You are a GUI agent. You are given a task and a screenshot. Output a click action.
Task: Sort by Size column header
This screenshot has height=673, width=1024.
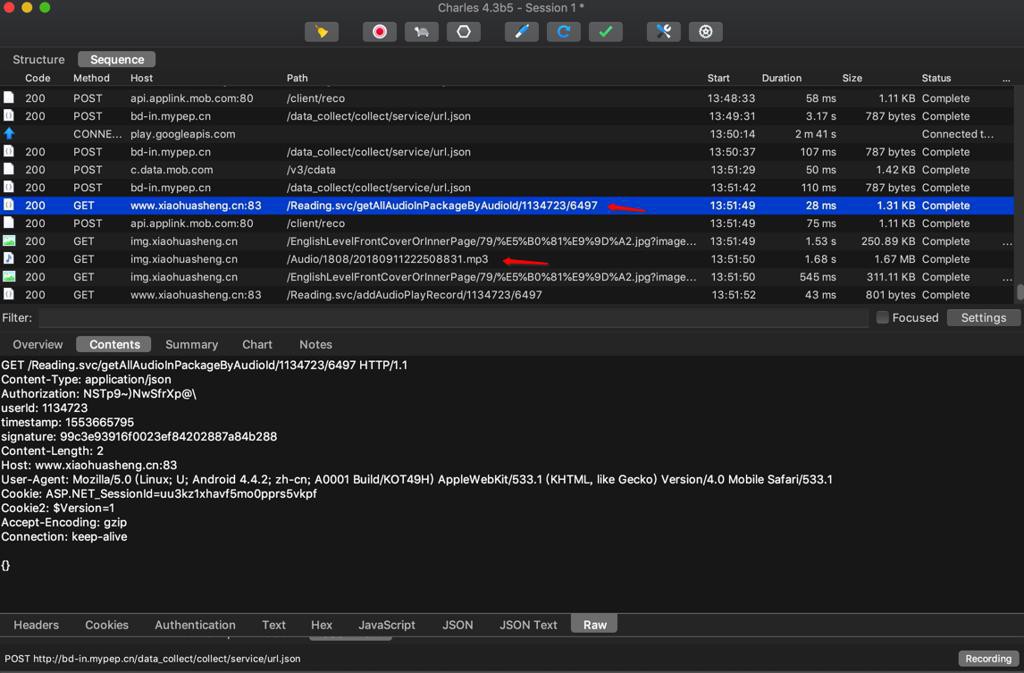(x=852, y=78)
